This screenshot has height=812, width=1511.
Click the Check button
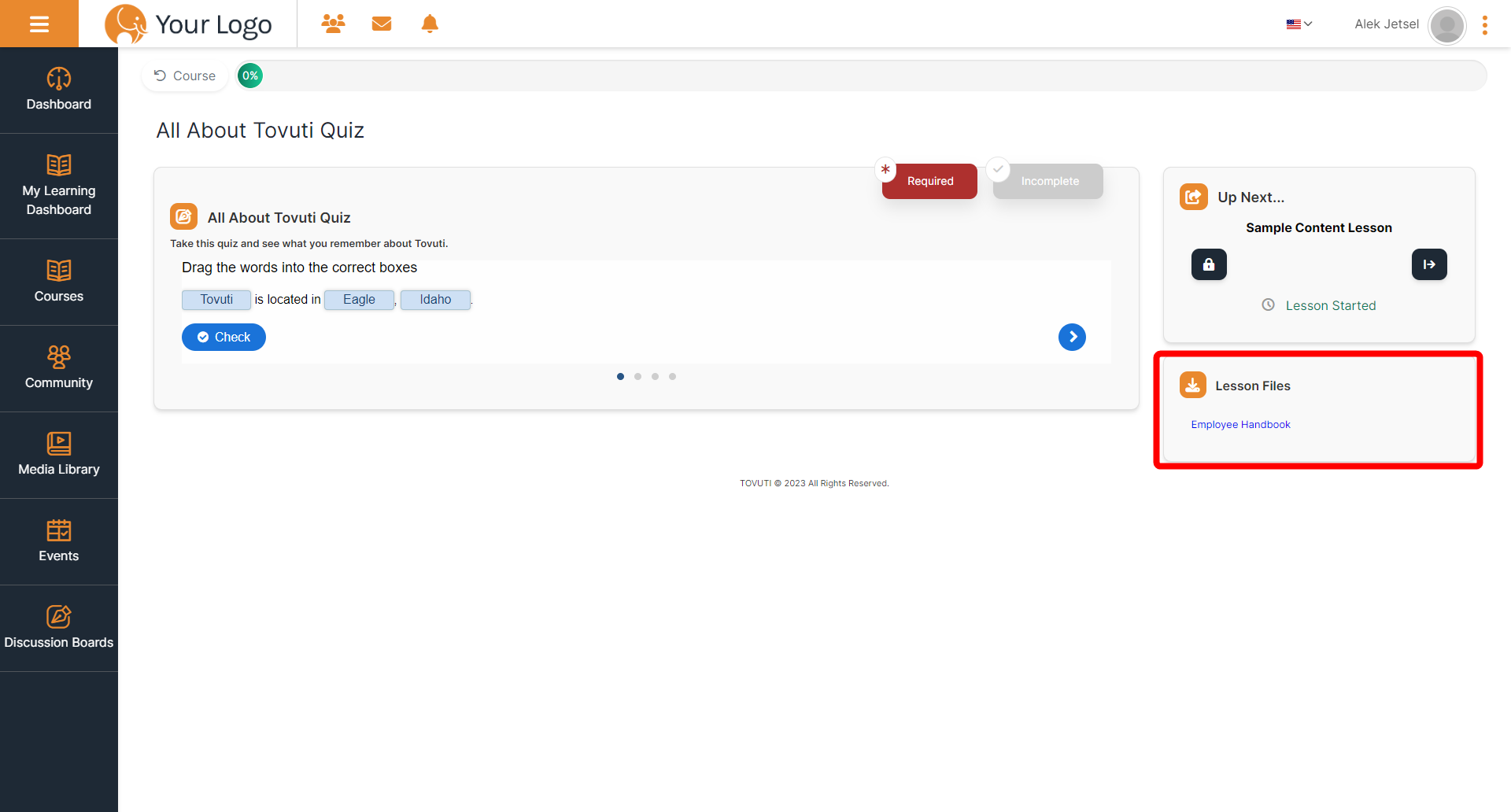pyautogui.click(x=224, y=337)
